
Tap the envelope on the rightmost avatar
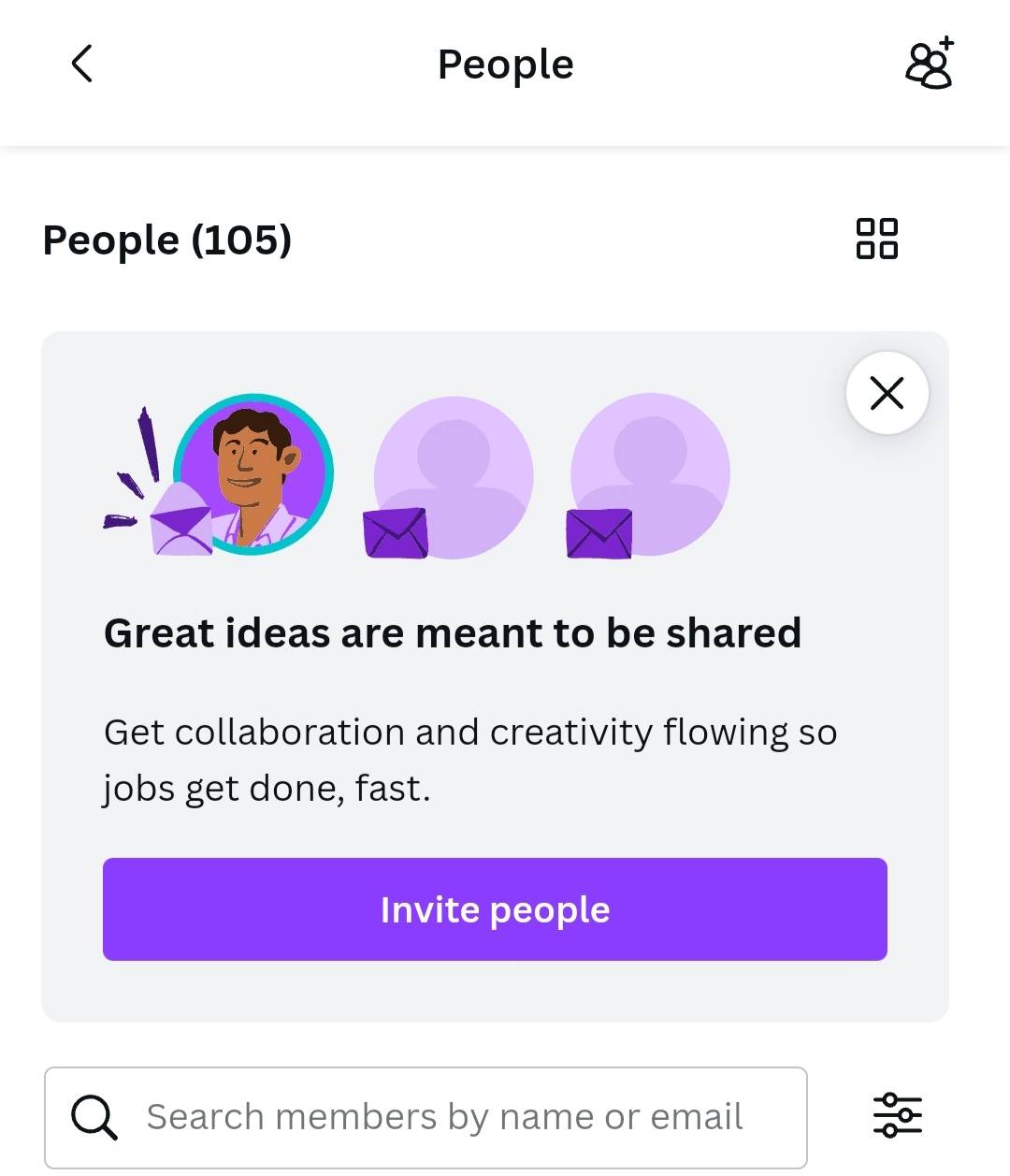(x=599, y=534)
